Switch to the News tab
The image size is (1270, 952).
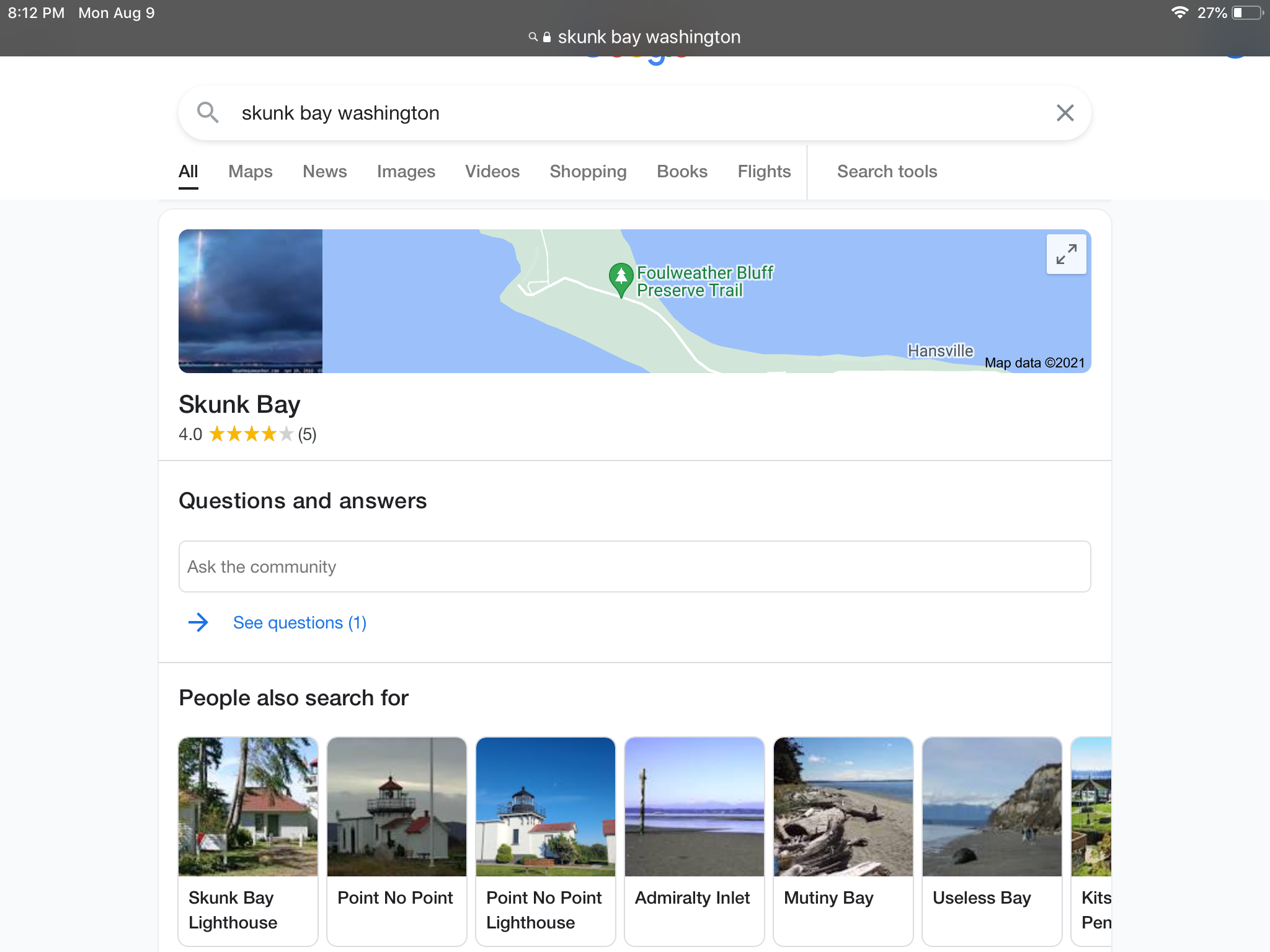pyautogui.click(x=324, y=172)
